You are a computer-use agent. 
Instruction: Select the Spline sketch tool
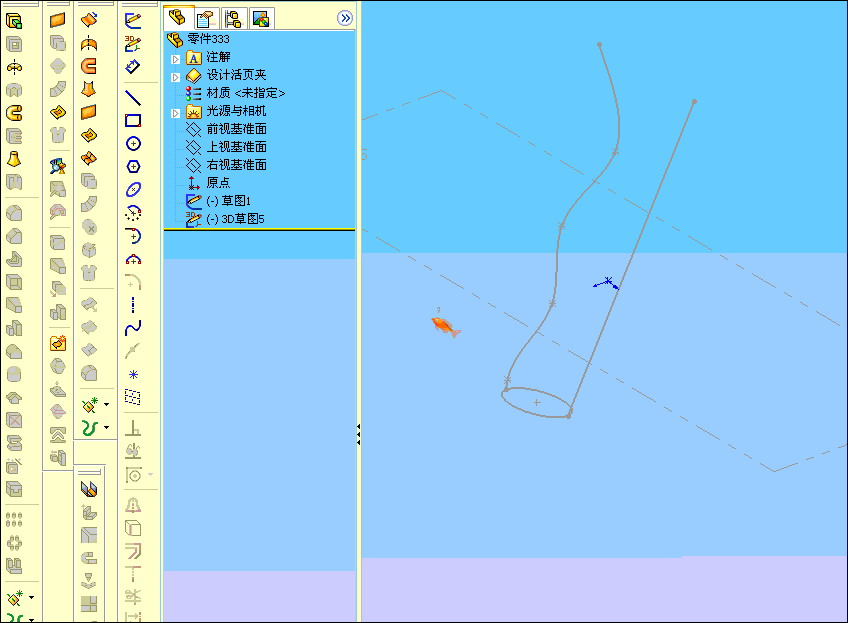(133, 328)
